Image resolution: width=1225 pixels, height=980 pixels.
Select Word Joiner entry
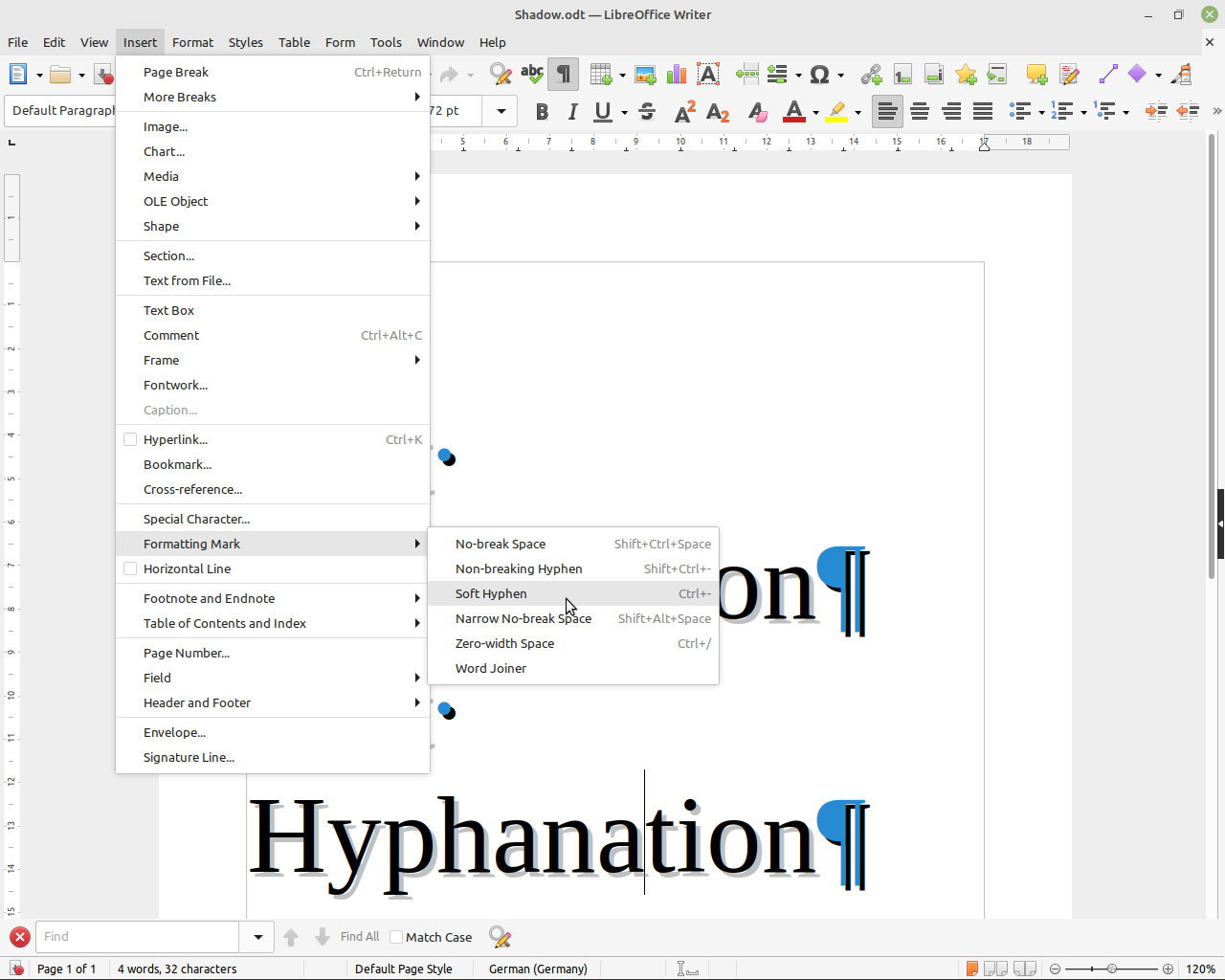tap(573, 668)
